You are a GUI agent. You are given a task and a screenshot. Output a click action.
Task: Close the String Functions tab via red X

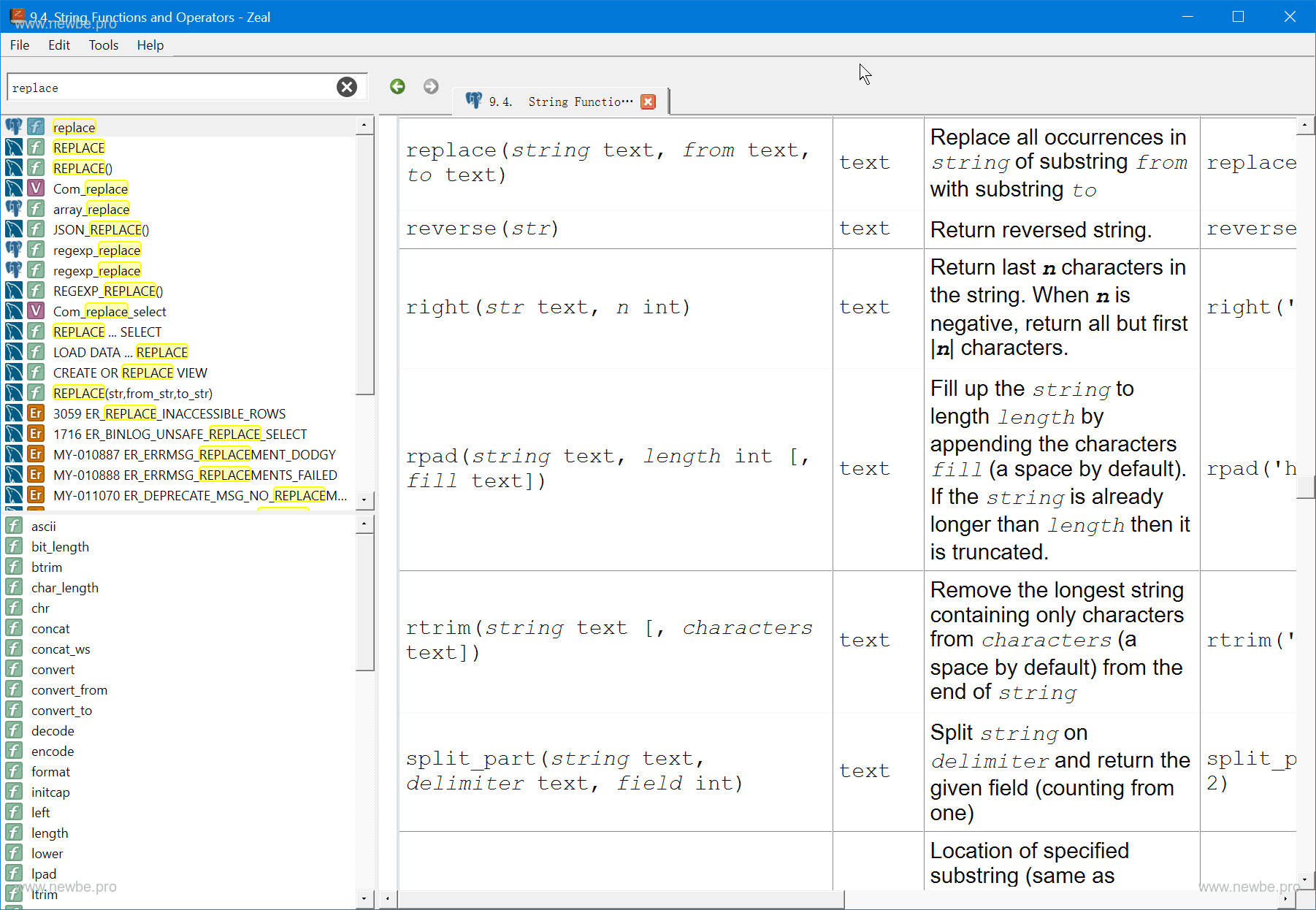[x=648, y=102]
